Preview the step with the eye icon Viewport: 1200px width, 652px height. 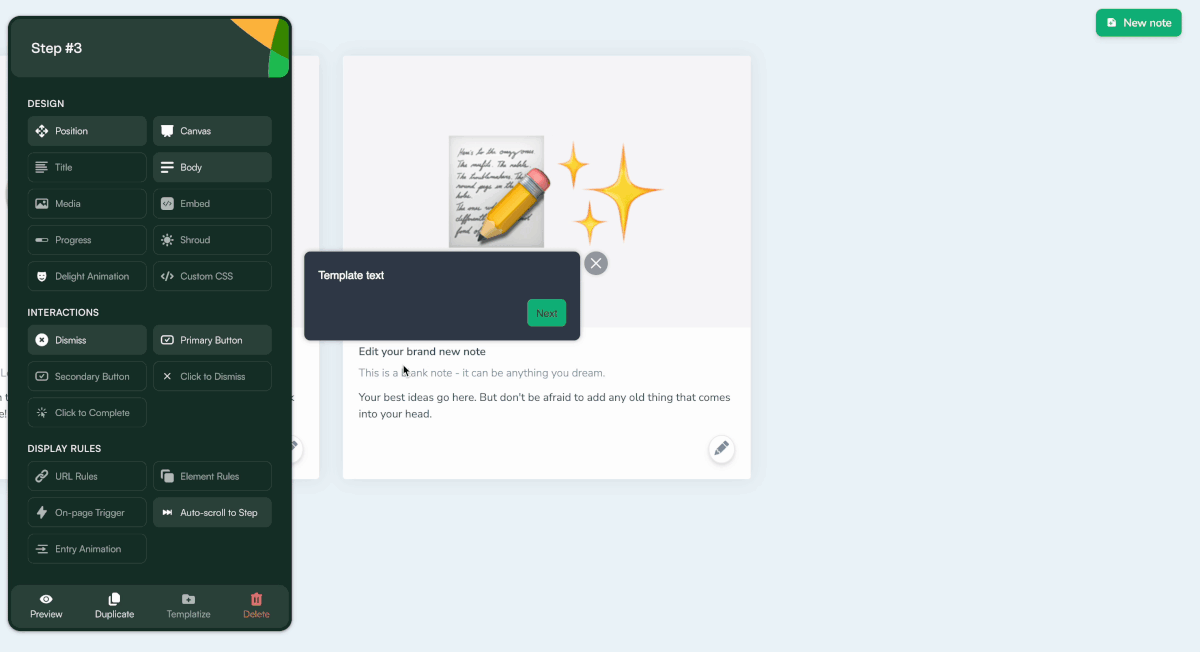(46, 606)
